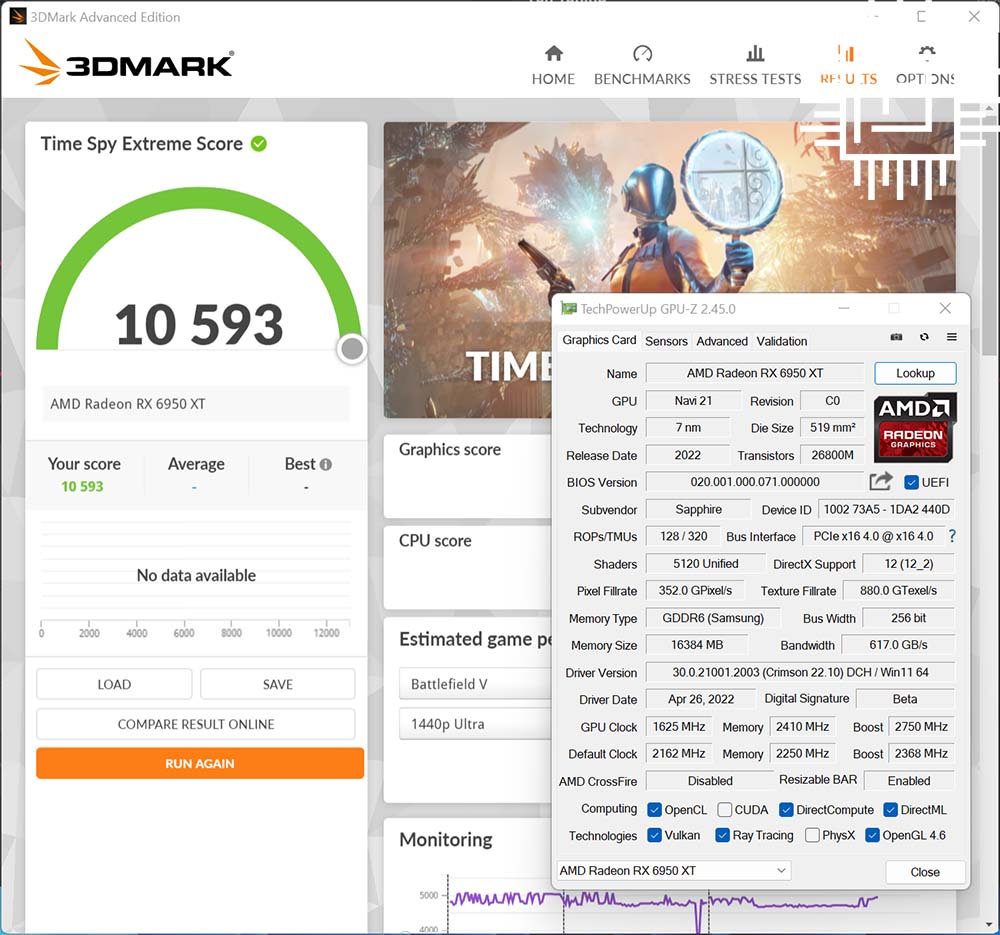Open the 1440p Ultra preset dropdown
Image resolution: width=1000 pixels, height=935 pixels.
475,725
